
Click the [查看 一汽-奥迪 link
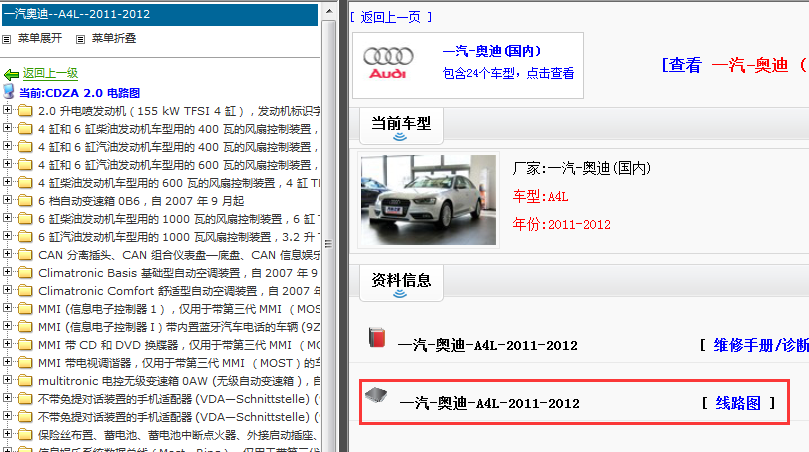coord(735,65)
